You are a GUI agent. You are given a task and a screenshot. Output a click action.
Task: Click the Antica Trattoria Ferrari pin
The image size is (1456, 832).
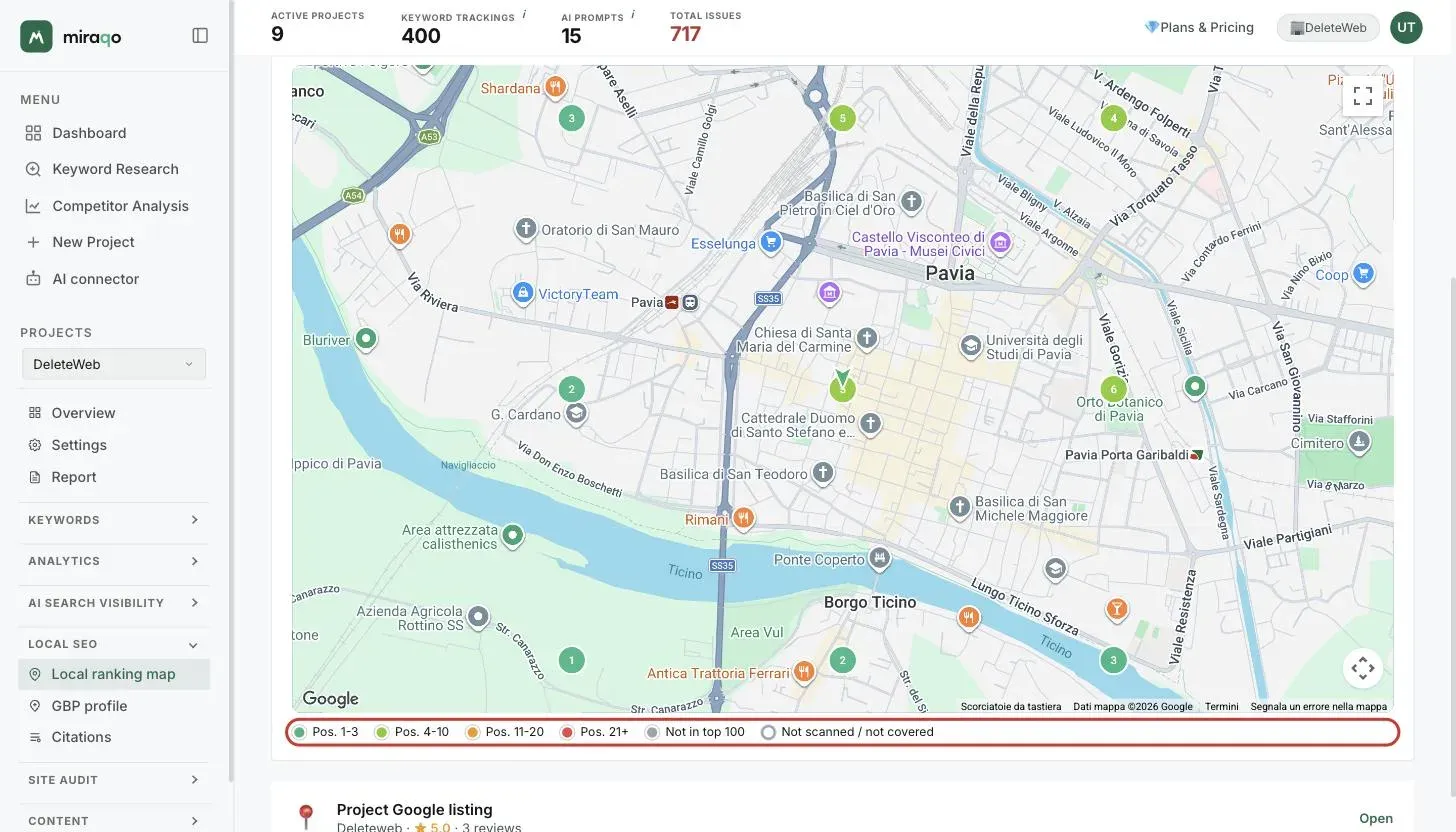click(804, 672)
